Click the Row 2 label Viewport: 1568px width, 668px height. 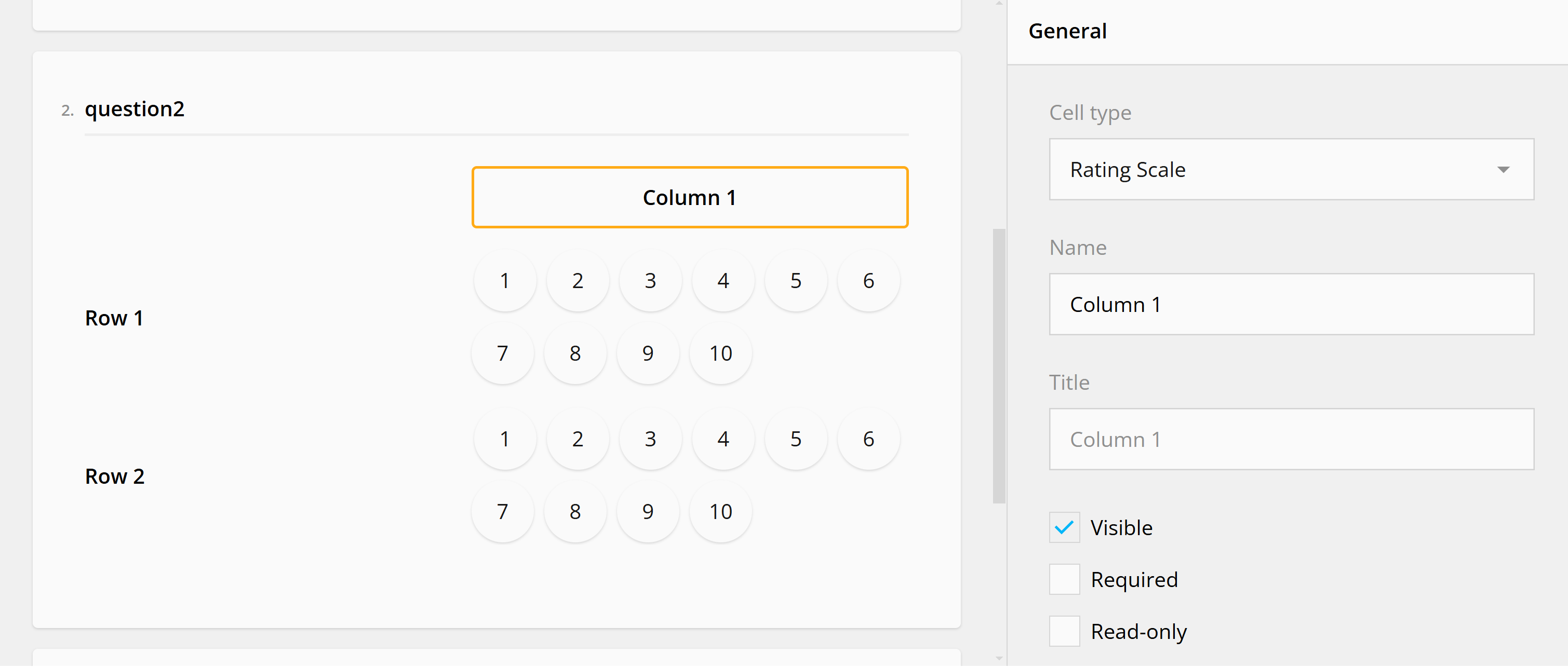point(115,476)
